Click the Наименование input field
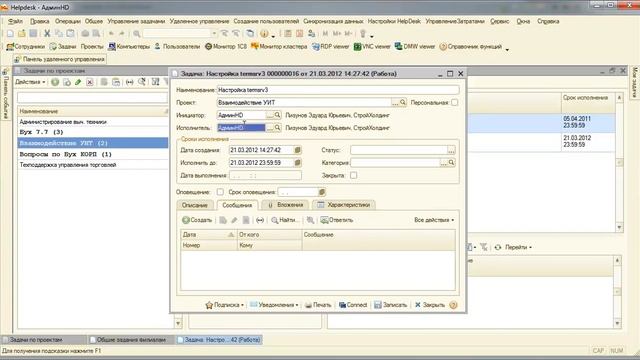 [338, 90]
